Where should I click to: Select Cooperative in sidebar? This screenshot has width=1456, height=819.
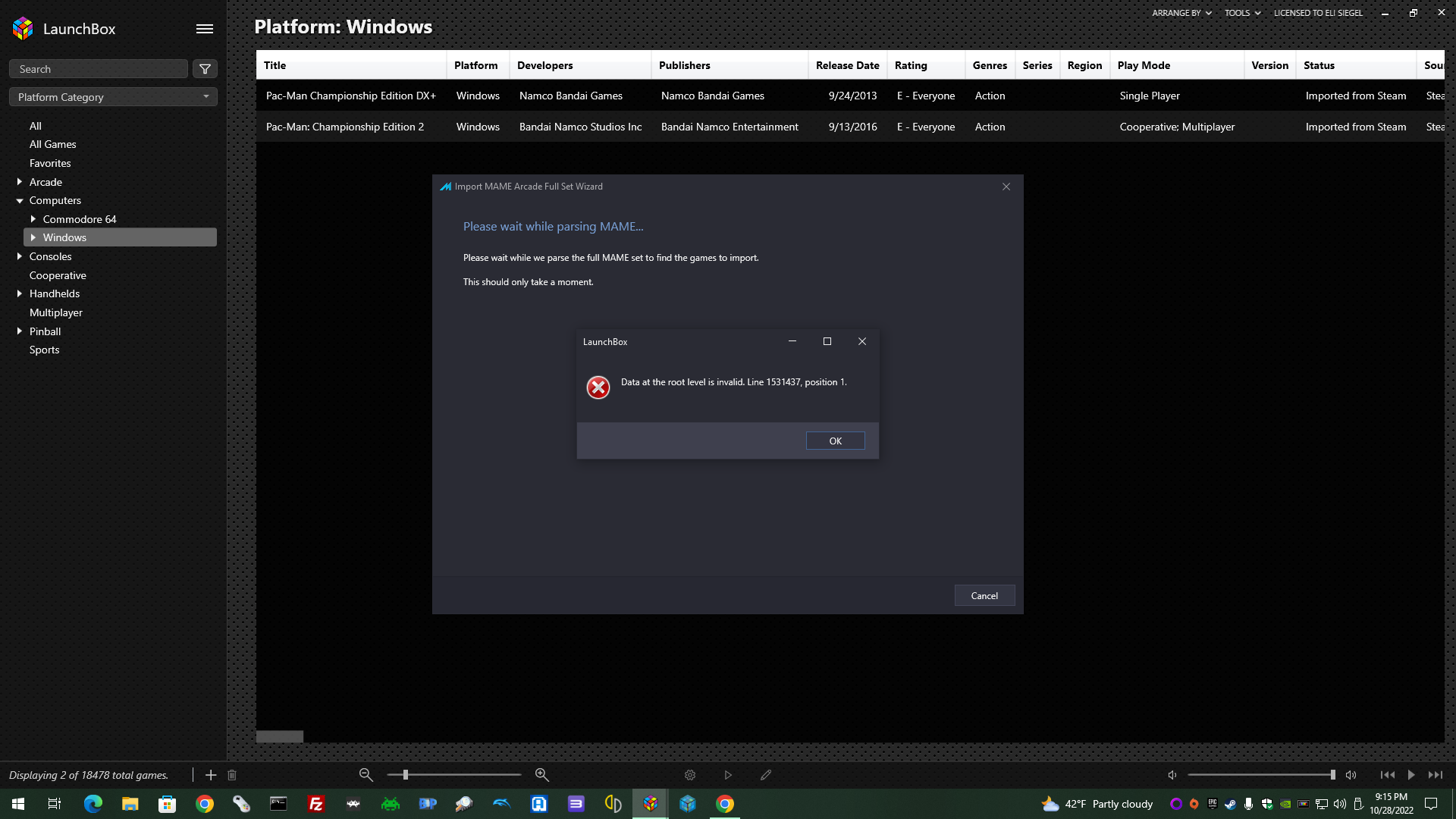click(x=58, y=275)
